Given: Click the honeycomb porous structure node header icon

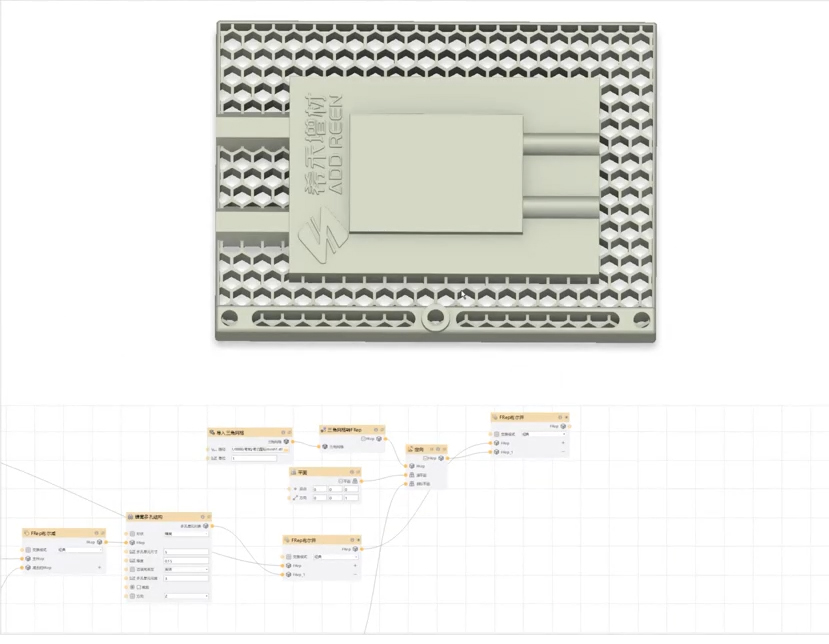Looking at the screenshot, I should (130, 517).
